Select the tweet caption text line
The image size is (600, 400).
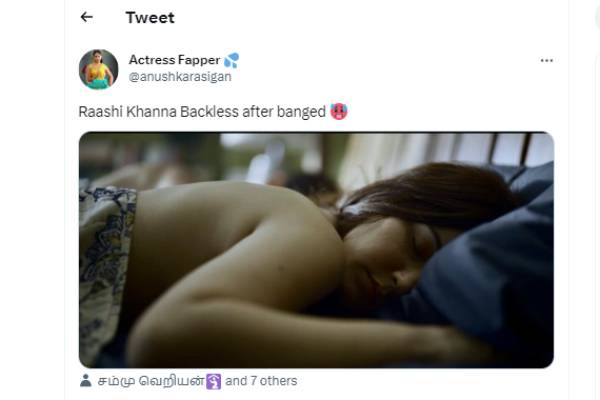[x=202, y=112]
